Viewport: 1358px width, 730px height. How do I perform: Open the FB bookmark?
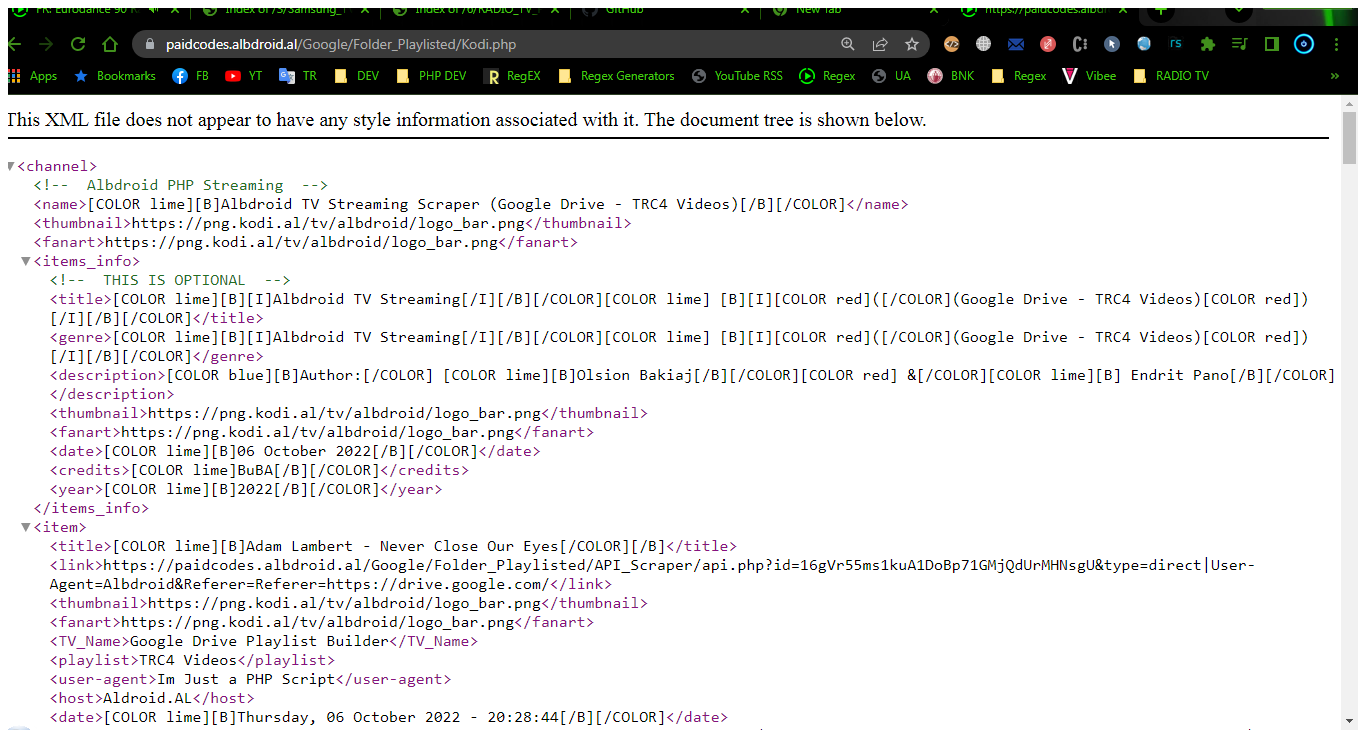190,76
